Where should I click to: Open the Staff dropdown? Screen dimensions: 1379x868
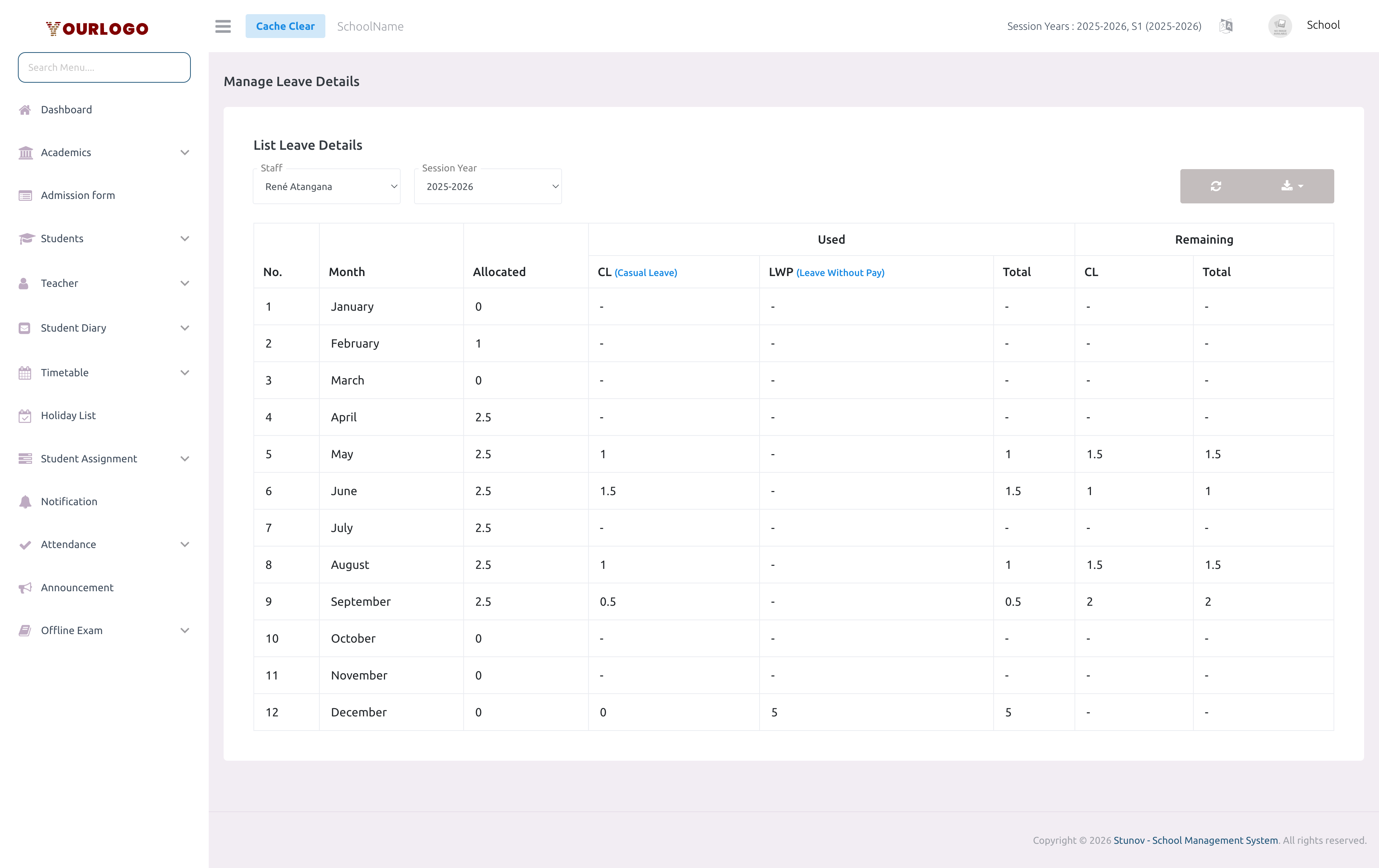[326, 187]
